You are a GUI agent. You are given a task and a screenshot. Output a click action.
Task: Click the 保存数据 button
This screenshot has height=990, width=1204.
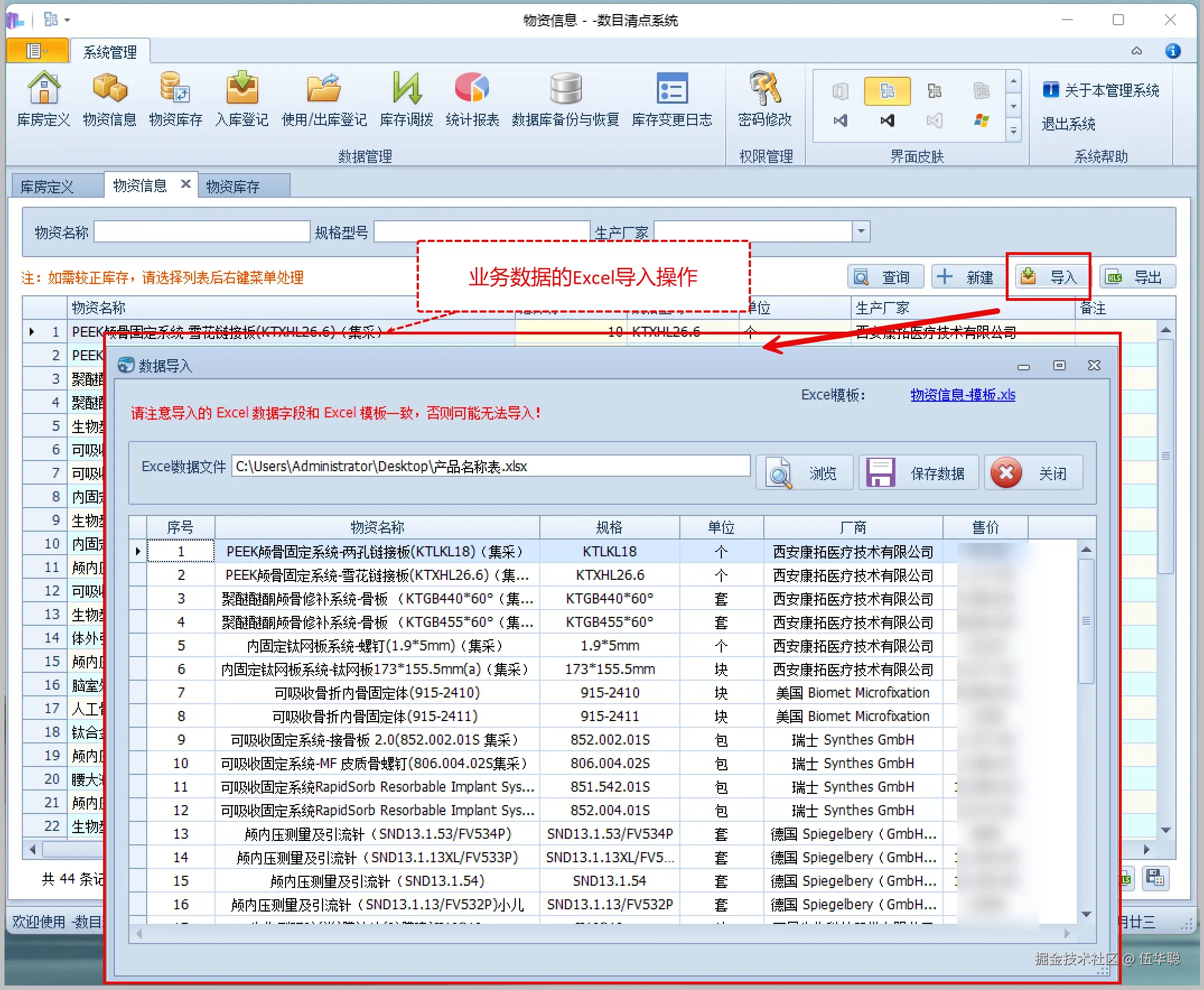pos(918,473)
